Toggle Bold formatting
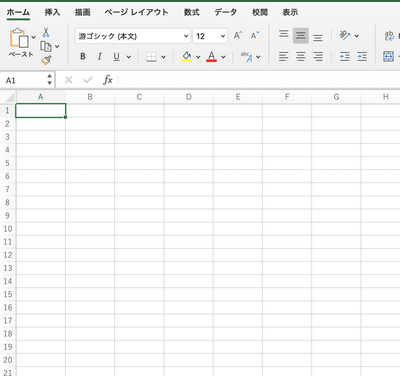 tap(83, 57)
